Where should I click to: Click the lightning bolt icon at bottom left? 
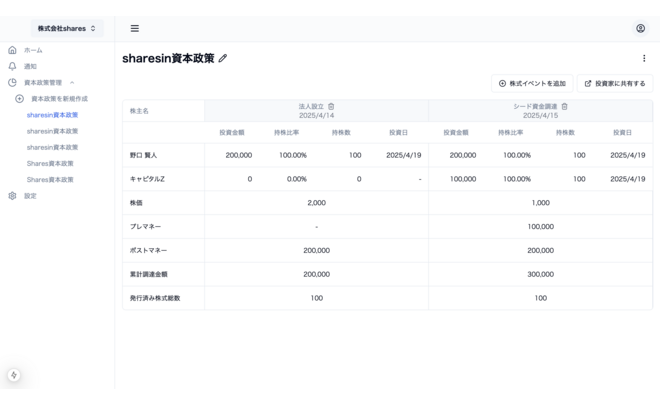tap(14, 376)
